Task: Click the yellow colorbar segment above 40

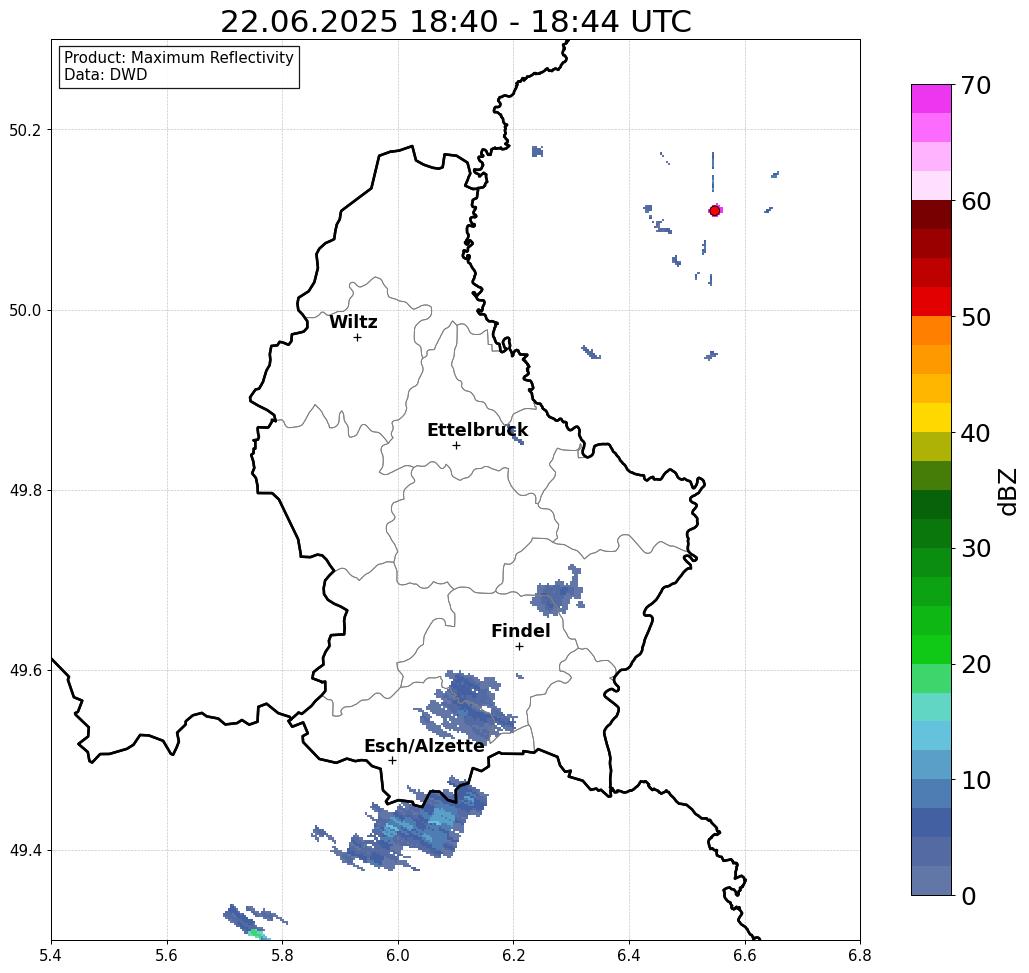Action: [x=931, y=417]
